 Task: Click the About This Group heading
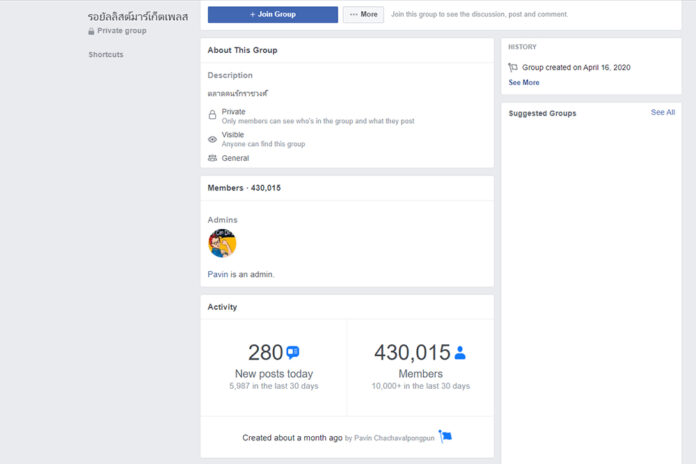[x=242, y=50]
